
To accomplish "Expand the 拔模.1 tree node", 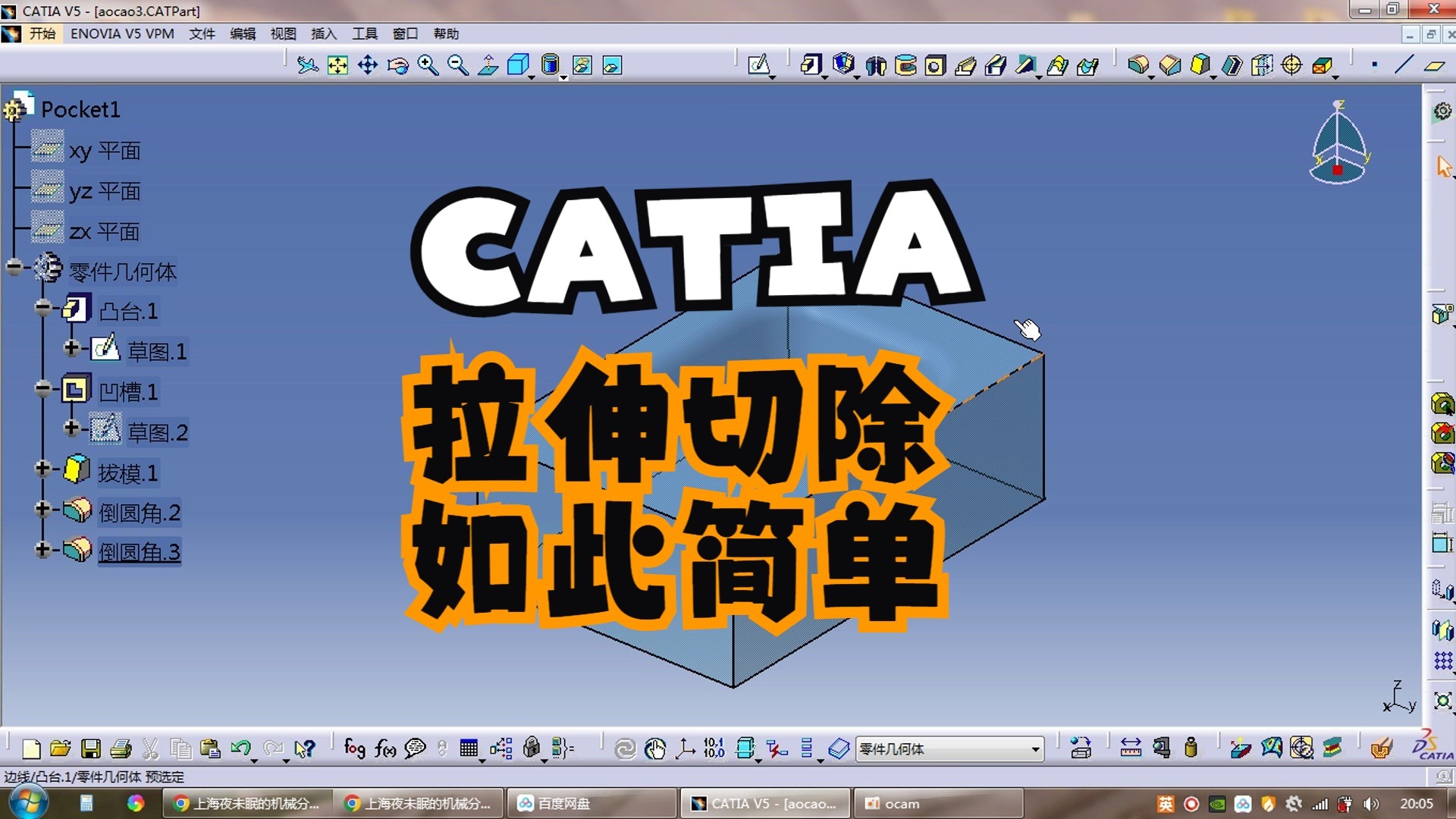I will tap(43, 469).
